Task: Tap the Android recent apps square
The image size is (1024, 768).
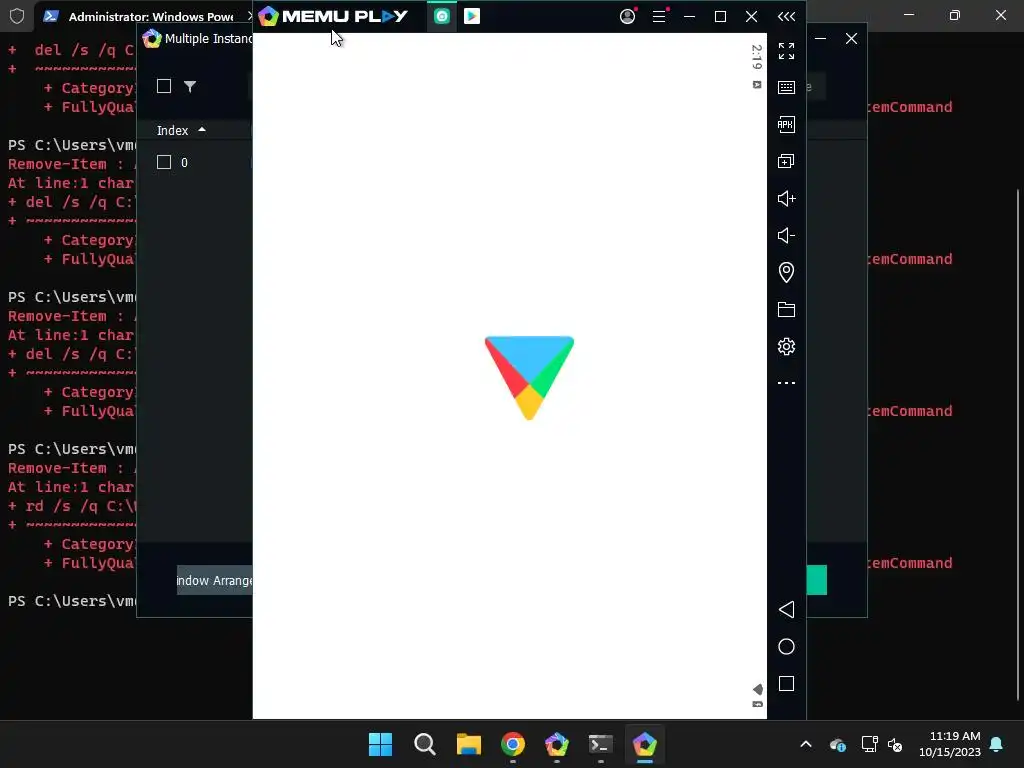Action: pos(786,684)
